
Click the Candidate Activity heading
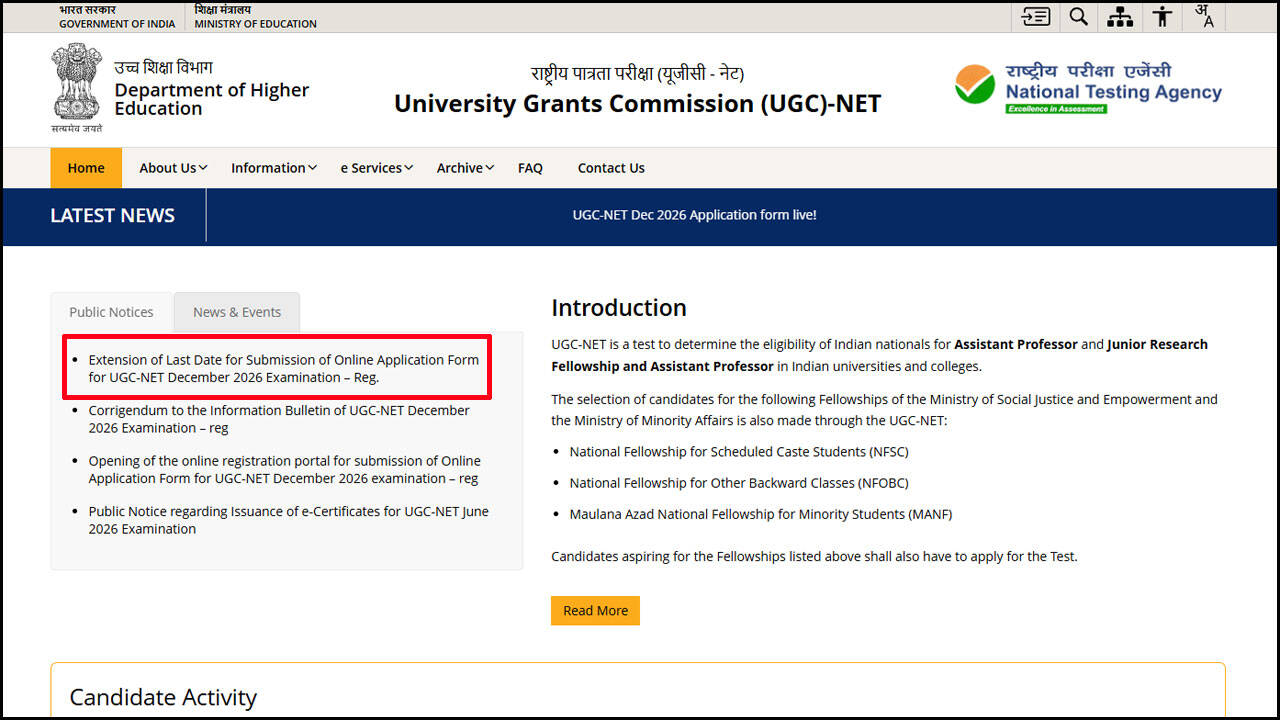[x=163, y=697]
